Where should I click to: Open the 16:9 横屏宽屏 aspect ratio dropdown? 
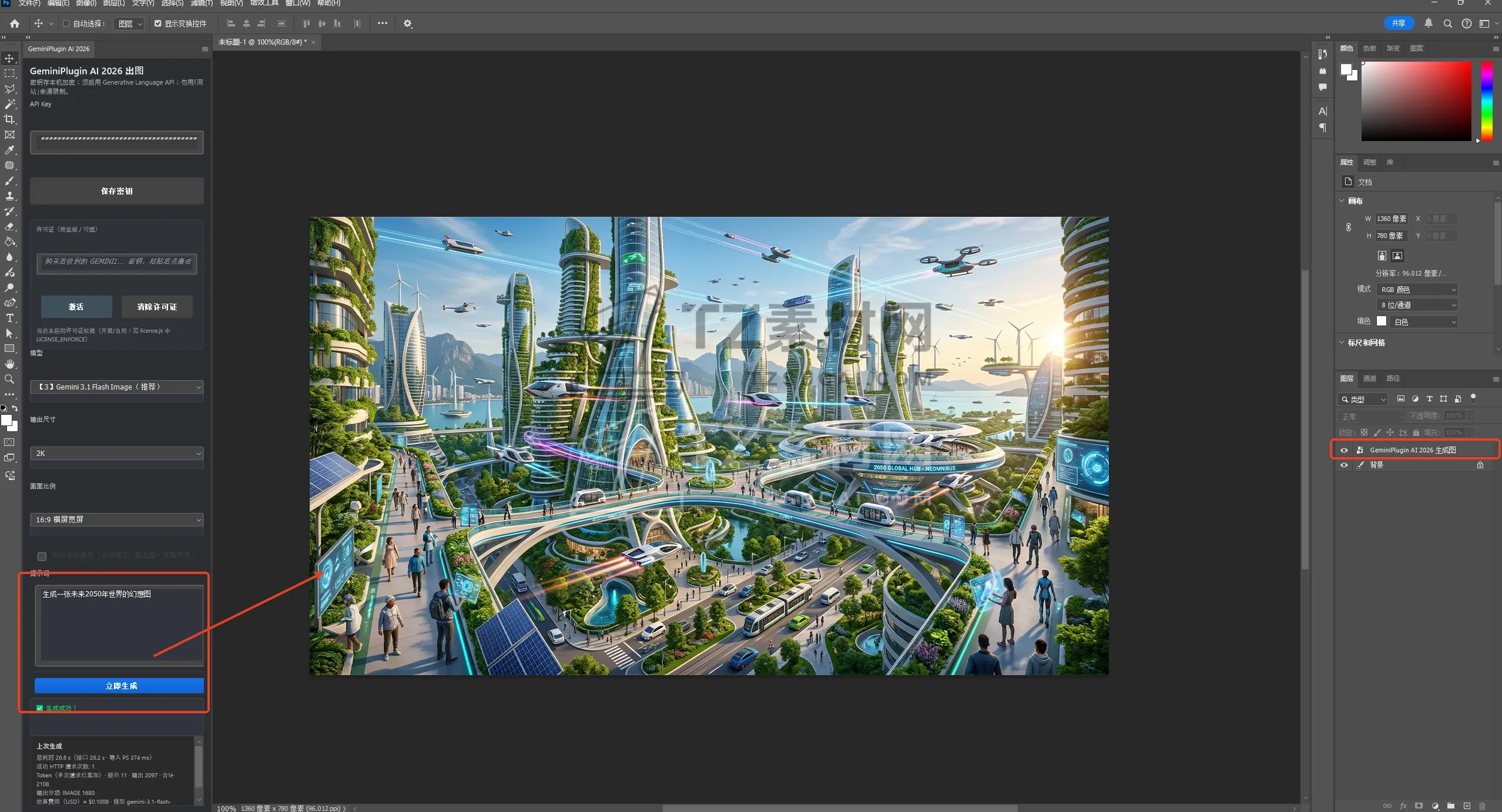tap(117, 519)
